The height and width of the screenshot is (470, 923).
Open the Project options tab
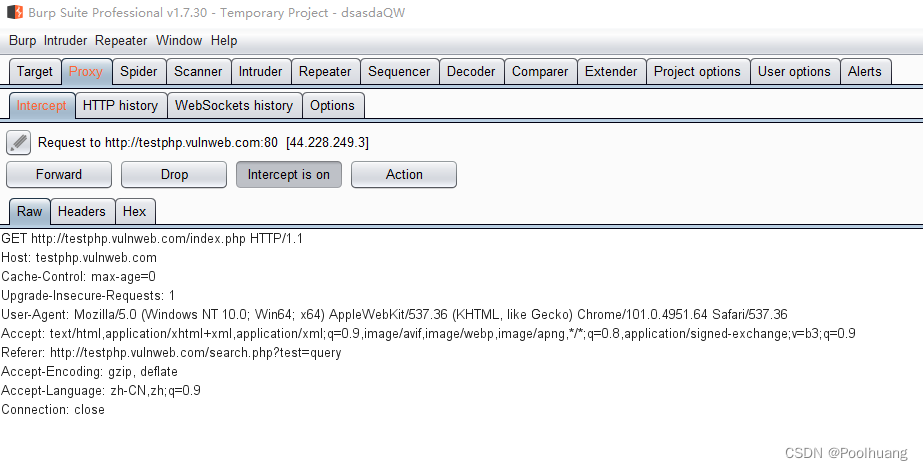(698, 71)
